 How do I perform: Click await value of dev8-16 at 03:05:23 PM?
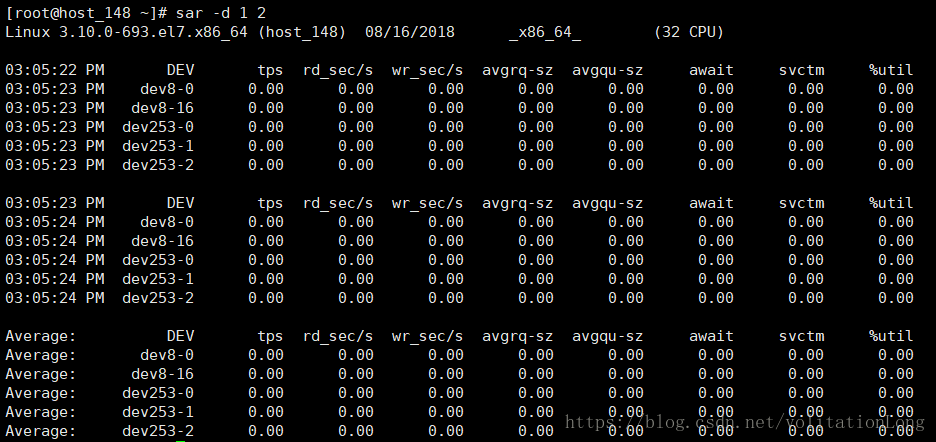tap(716, 108)
